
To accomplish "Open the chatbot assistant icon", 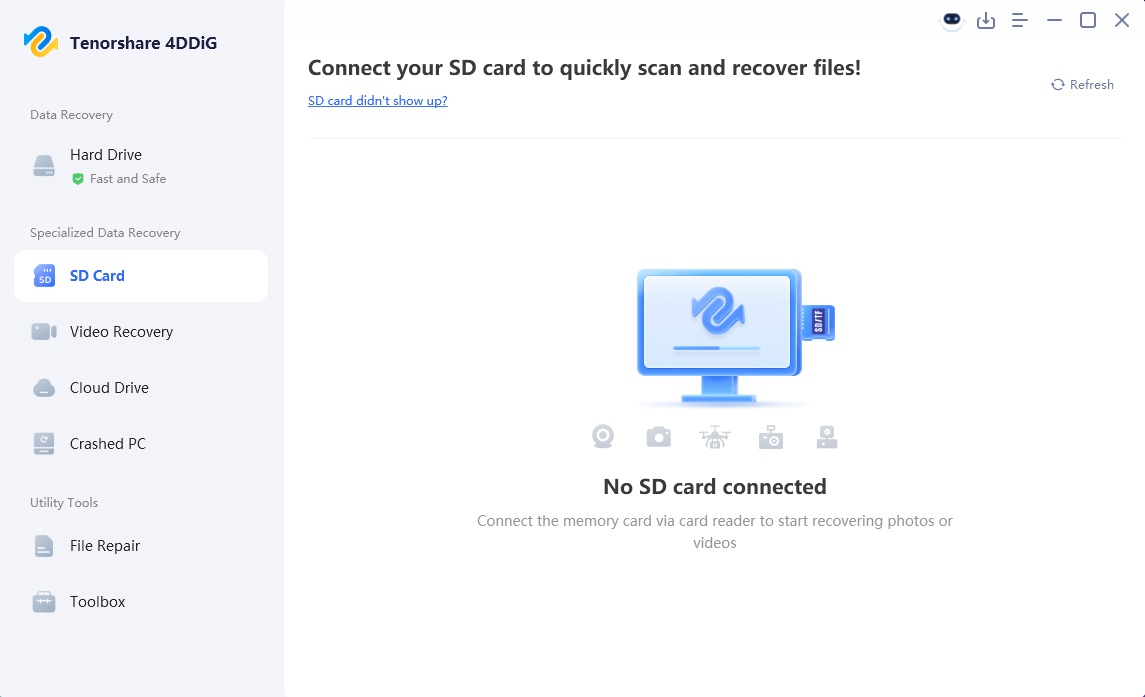I will pyautogui.click(x=952, y=20).
